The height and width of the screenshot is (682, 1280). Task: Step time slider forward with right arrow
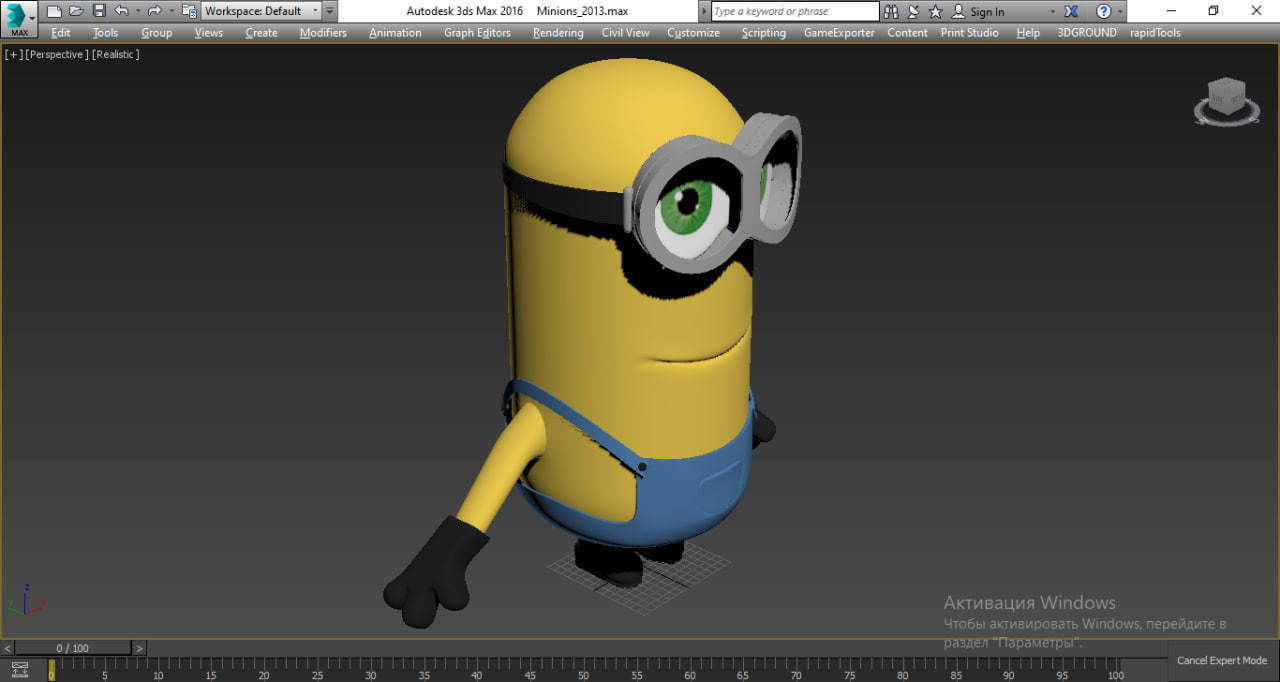click(139, 648)
